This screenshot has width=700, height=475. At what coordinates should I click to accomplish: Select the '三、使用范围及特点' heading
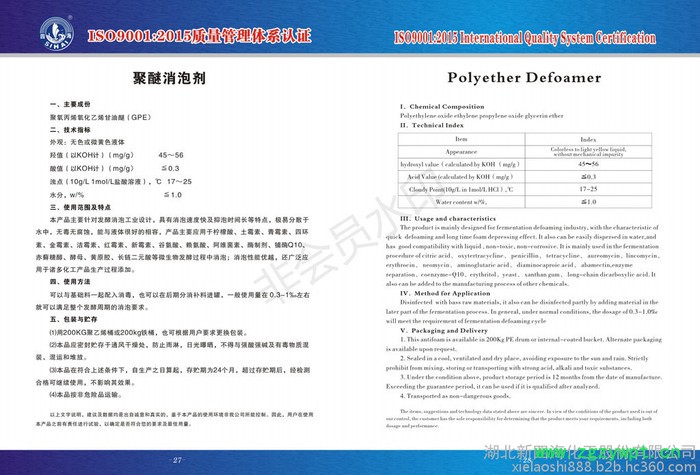[x=80, y=208]
